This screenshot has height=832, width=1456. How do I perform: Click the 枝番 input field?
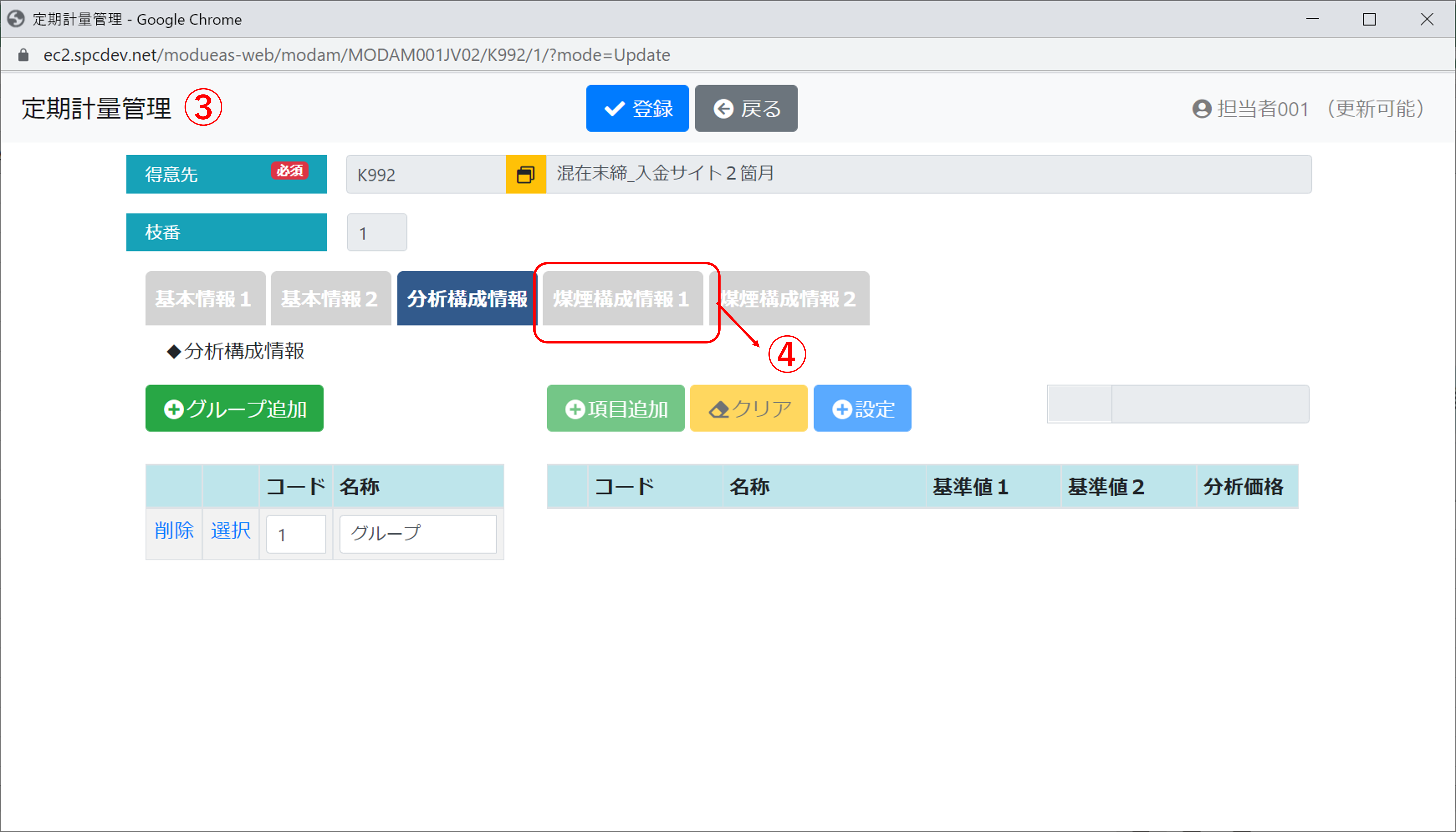377,233
